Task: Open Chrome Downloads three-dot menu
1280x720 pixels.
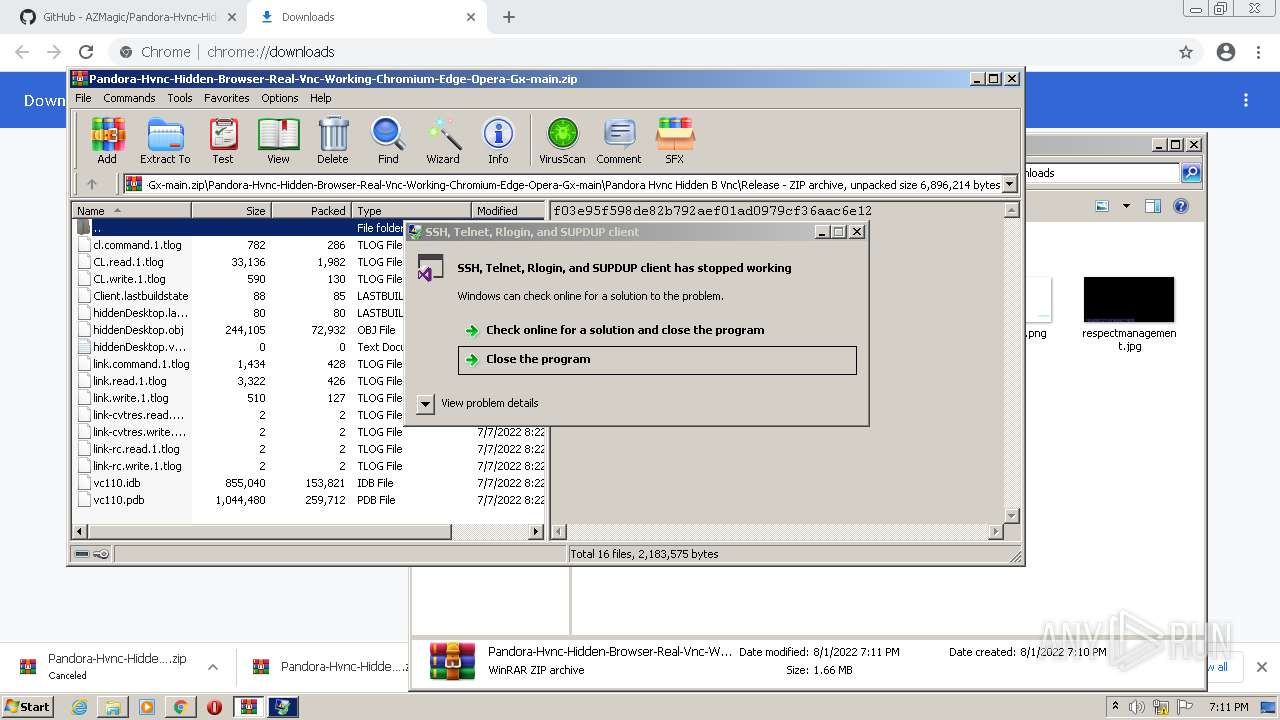Action: click(1246, 100)
